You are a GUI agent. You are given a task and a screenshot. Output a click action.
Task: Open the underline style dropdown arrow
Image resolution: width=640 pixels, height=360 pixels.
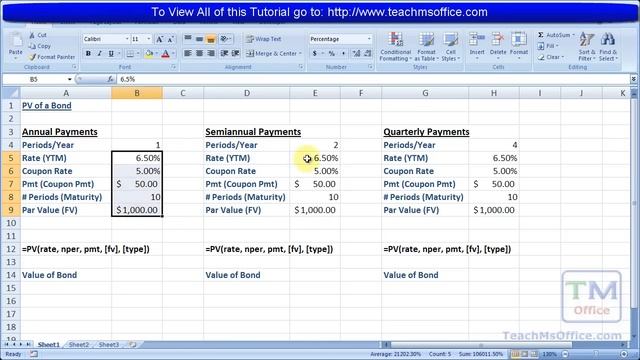point(119,53)
